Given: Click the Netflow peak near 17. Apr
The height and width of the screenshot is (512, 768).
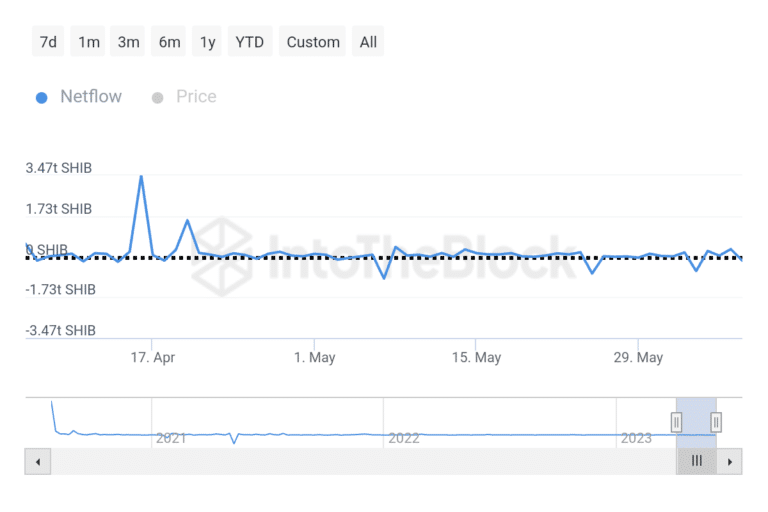Looking at the screenshot, I should tap(141, 176).
